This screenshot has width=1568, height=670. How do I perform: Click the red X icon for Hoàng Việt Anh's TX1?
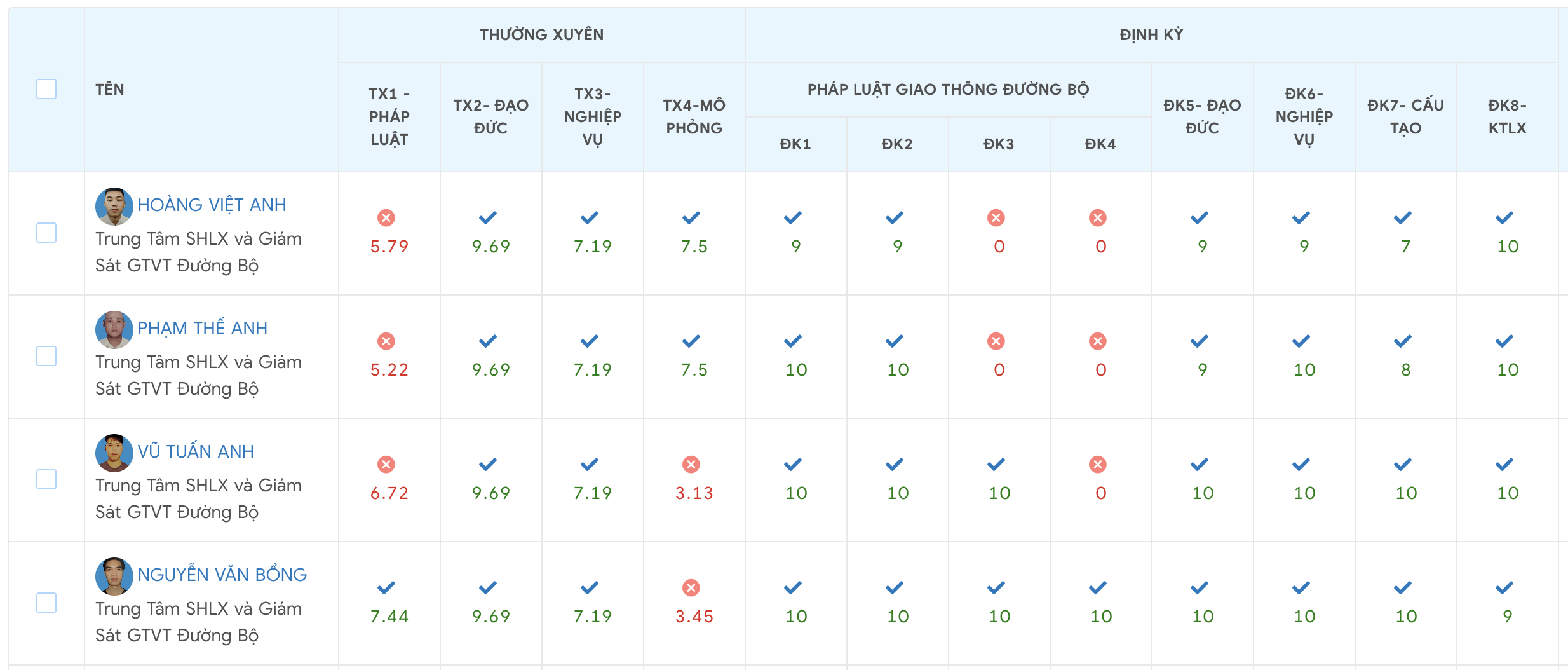point(386,218)
